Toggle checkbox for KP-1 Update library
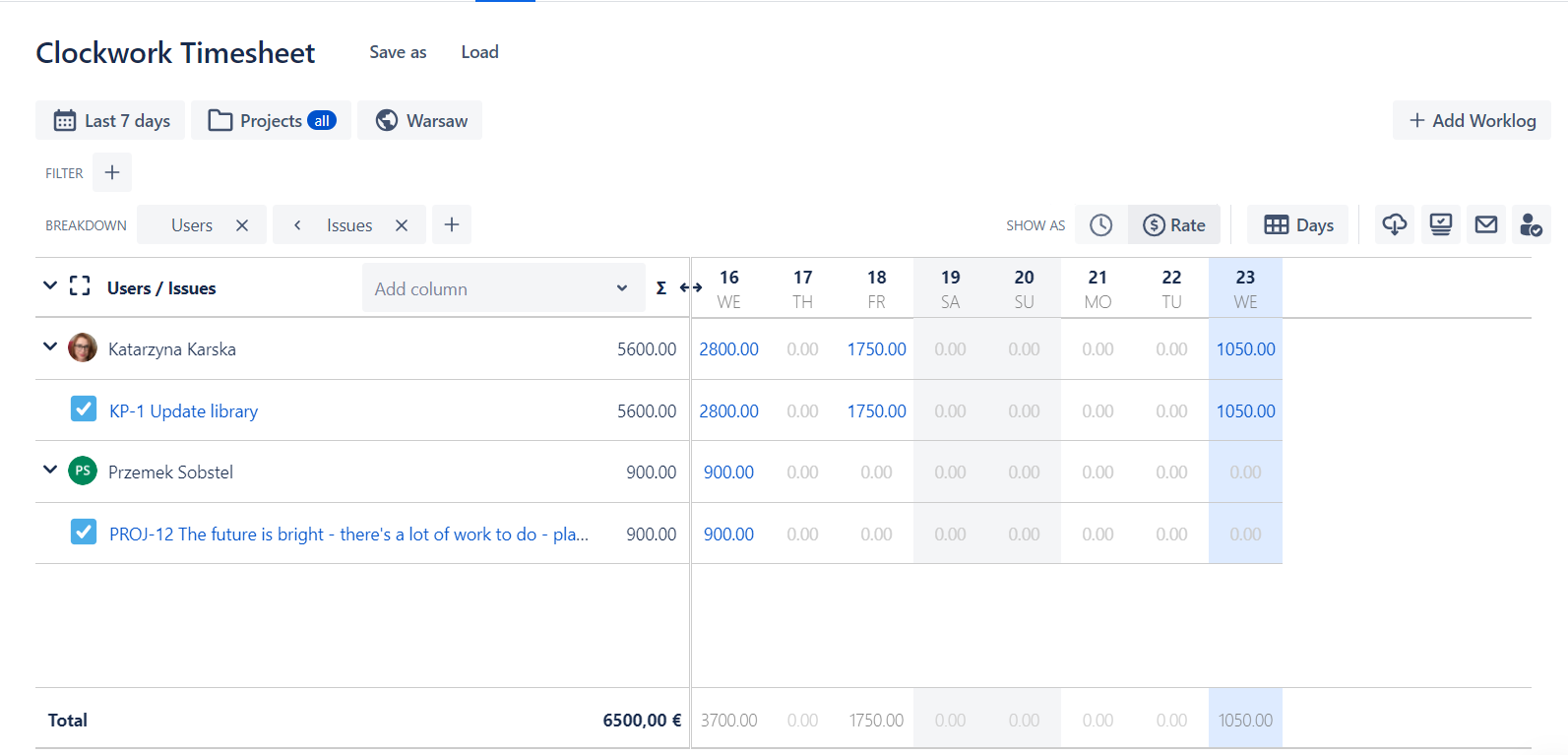Image resolution: width=1568 pixels, height=755 pixels. pos(84,409)
